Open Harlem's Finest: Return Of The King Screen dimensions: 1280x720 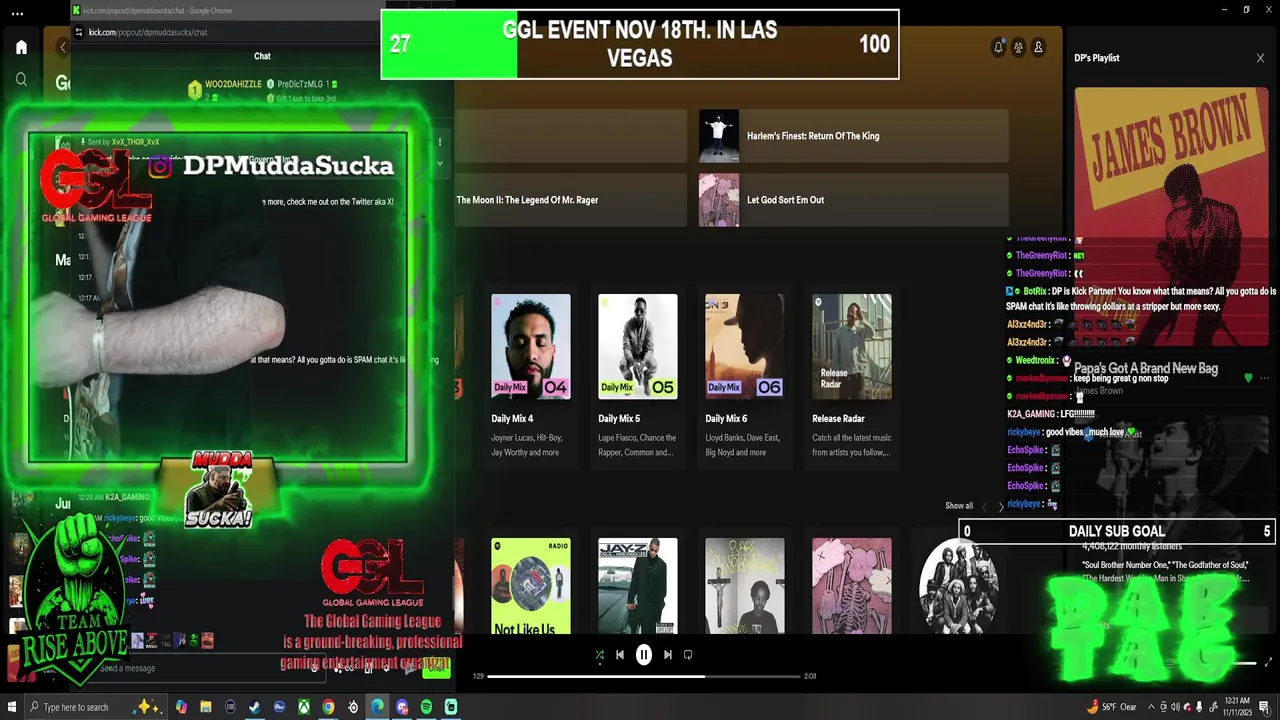pyautogui.click(x=853, y=136)
